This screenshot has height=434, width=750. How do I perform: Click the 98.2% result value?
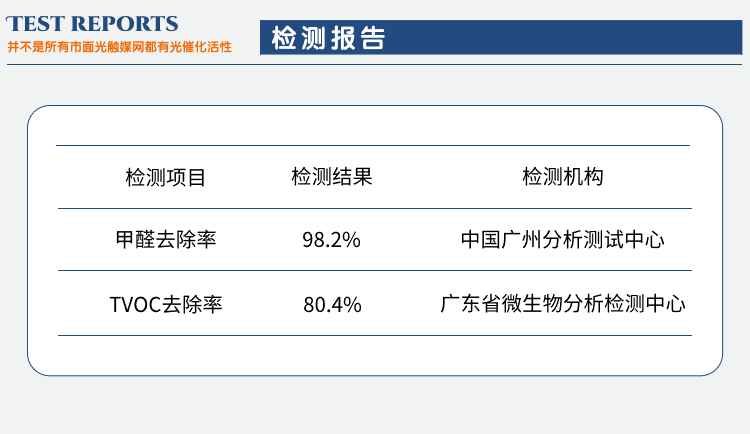pyautogui.click(x=331, y=241)
